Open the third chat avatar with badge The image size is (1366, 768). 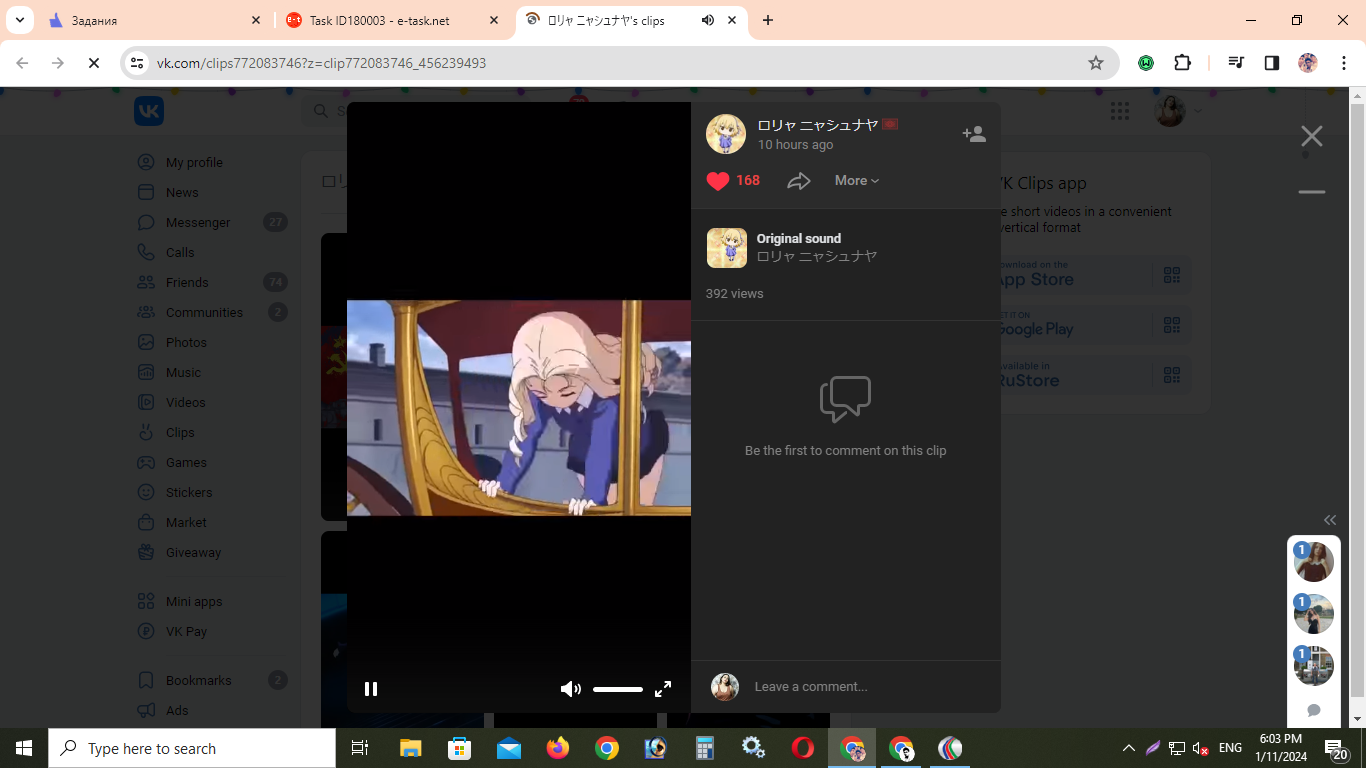(1314, 666)
